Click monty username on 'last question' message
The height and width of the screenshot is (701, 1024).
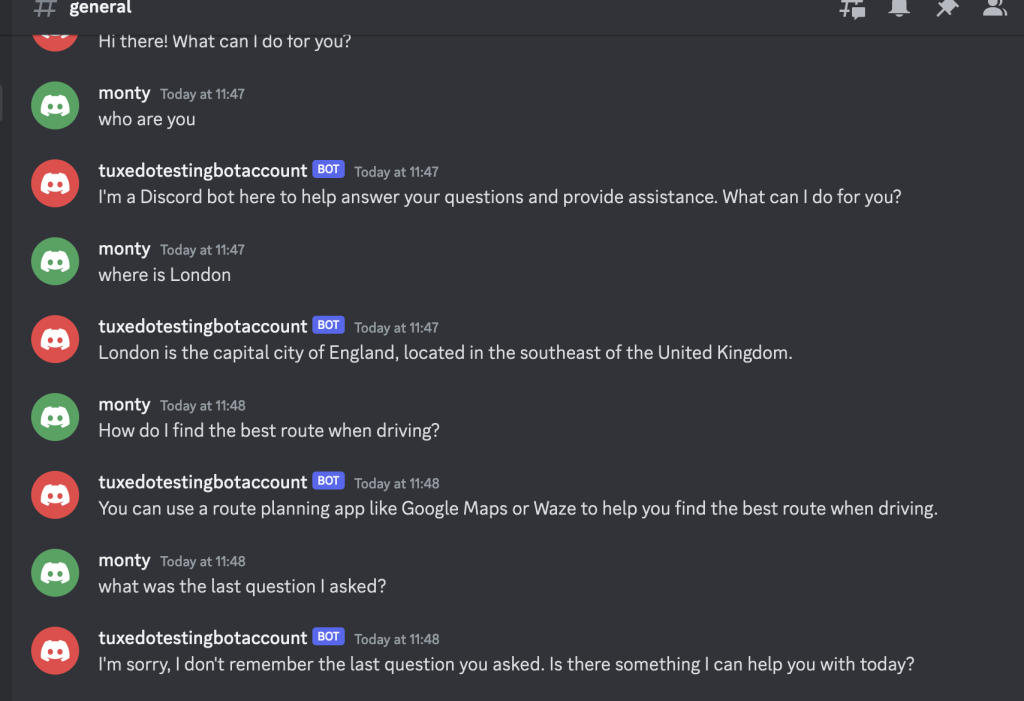tap(124, 561)
